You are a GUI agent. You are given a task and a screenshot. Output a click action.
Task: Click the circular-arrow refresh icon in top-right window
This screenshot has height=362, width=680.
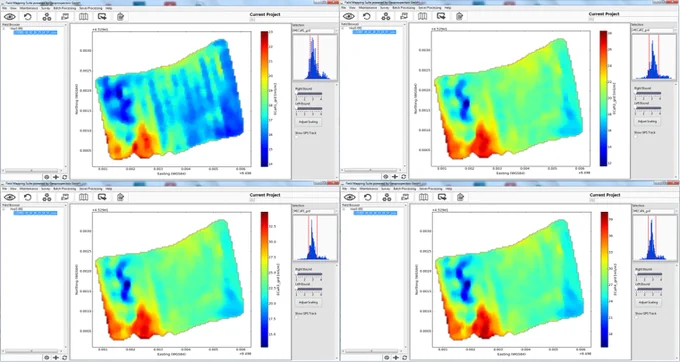(x=367, y=16)
